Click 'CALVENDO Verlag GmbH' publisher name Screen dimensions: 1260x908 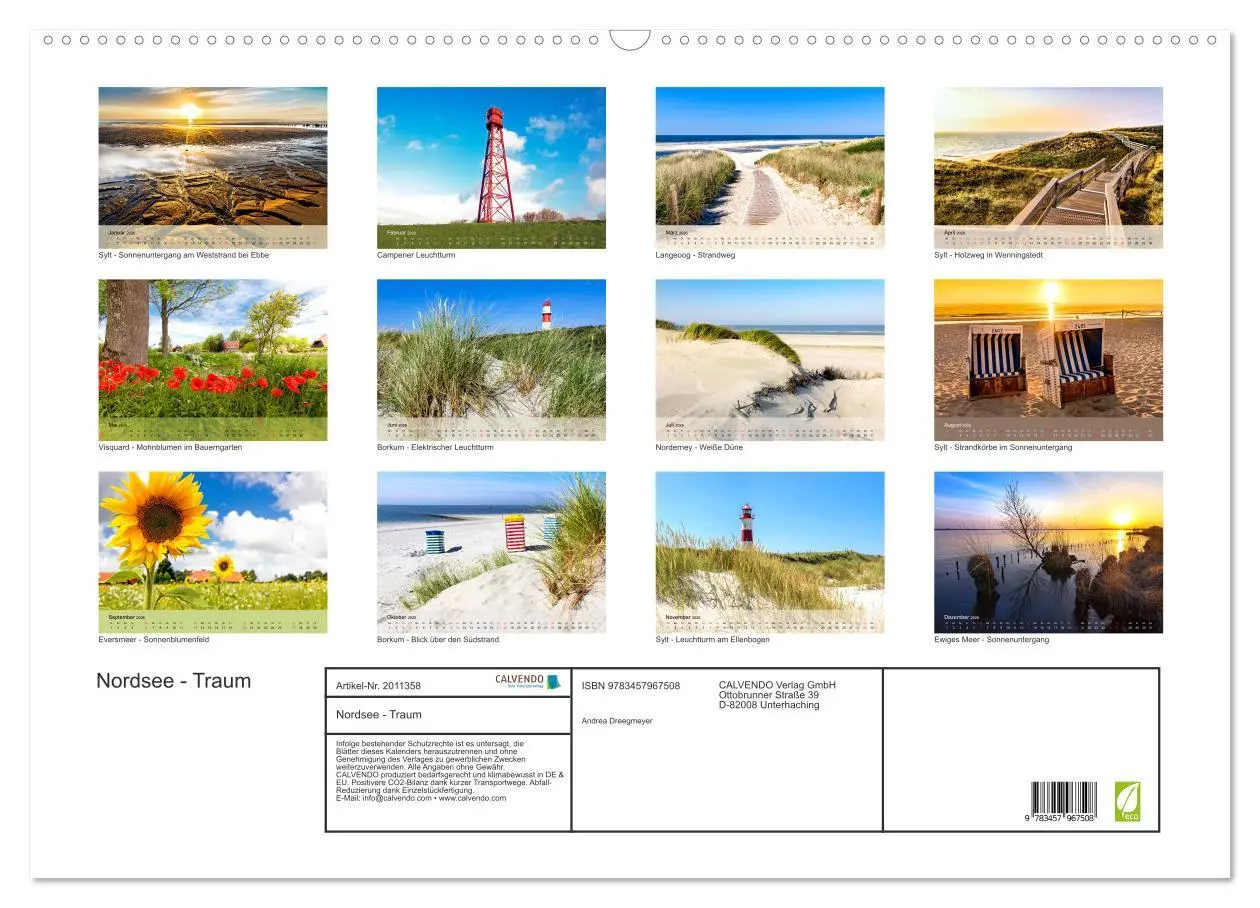(x=777, y=685)
